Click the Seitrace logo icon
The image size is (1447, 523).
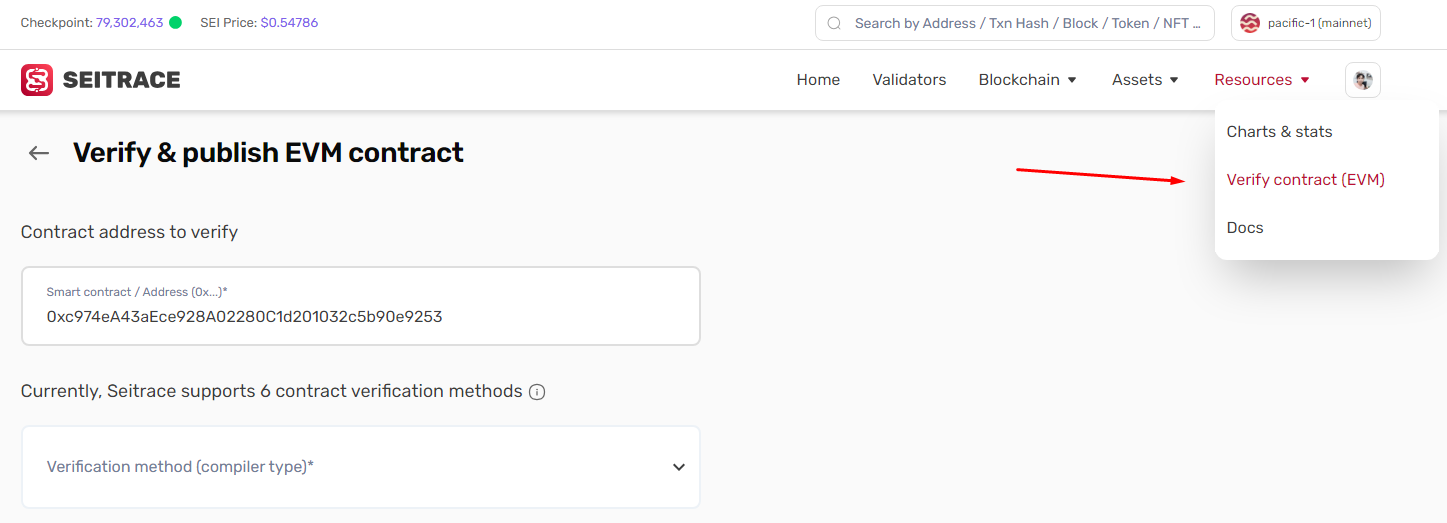coord(37,80)
